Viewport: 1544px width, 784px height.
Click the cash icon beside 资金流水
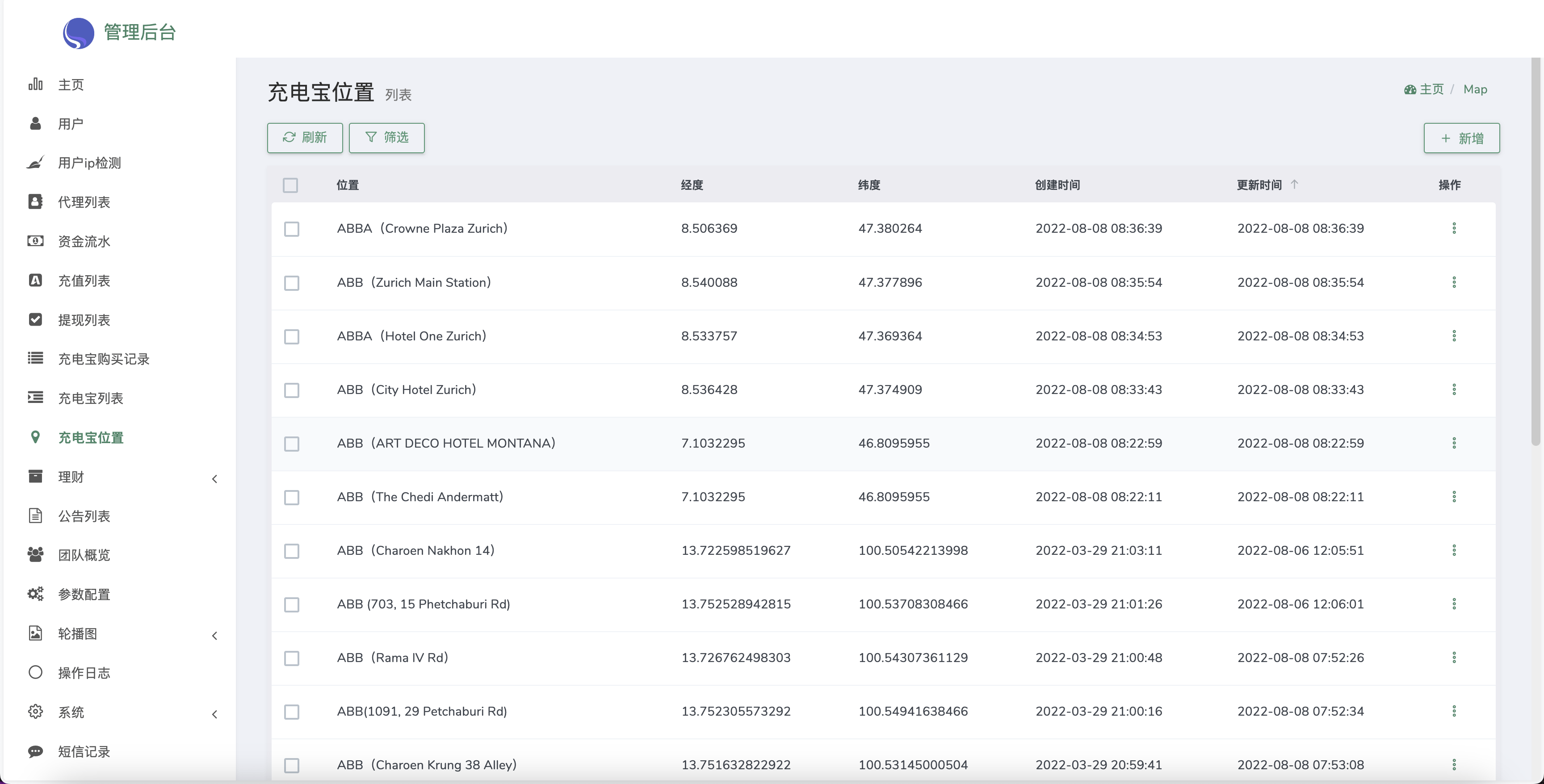point(35,241)
